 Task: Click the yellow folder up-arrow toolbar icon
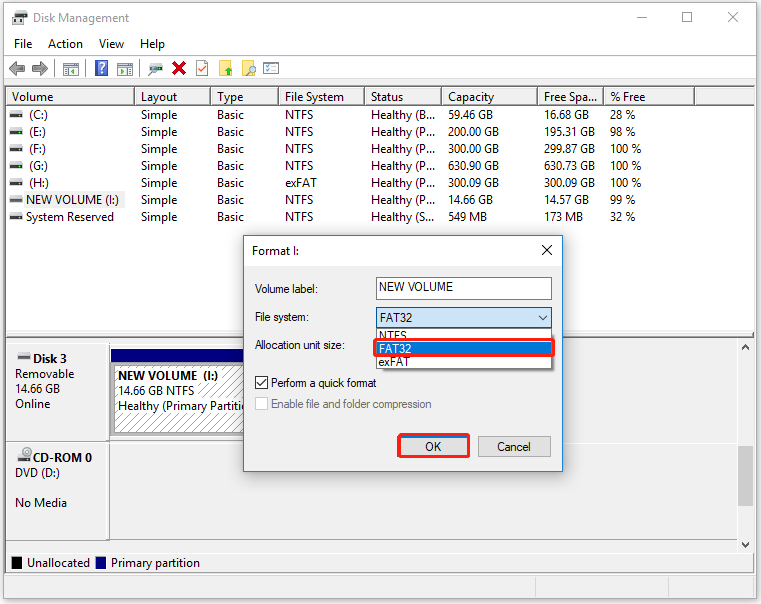[226, 68]
